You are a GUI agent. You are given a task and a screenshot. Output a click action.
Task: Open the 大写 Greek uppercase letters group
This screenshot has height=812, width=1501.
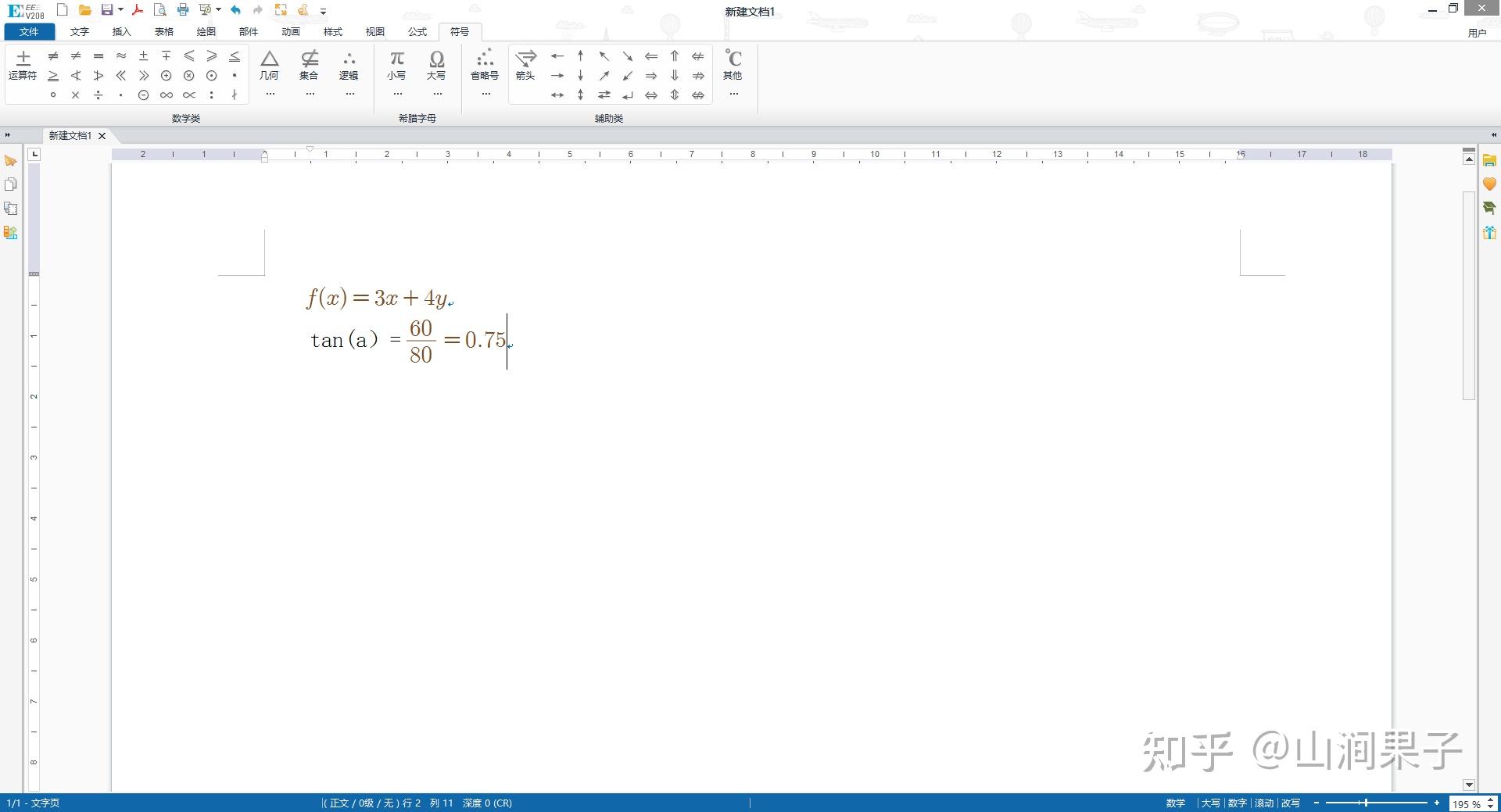[436, 65]
